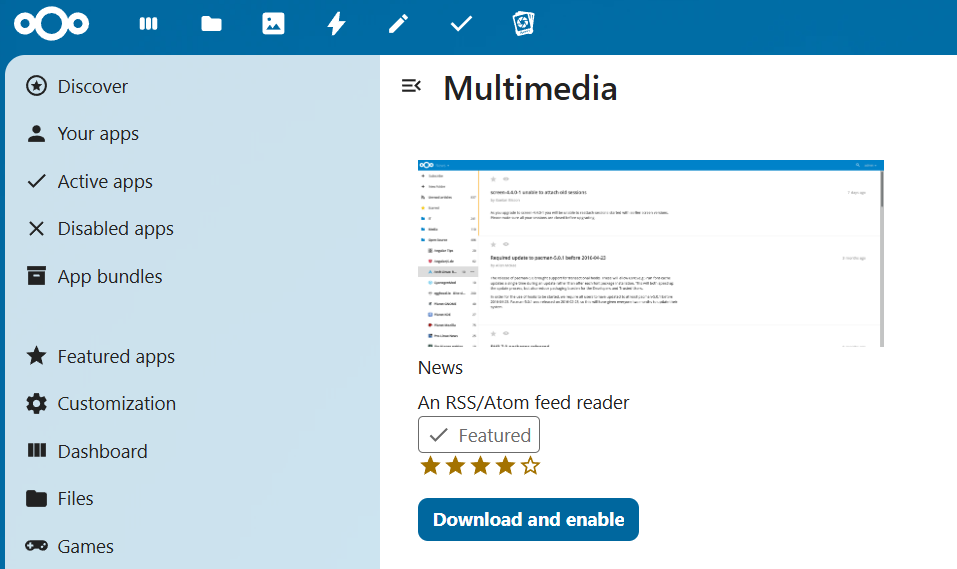Click Download and enable button
The height and width of the screenshot is (569, 957).
point(528,520)
